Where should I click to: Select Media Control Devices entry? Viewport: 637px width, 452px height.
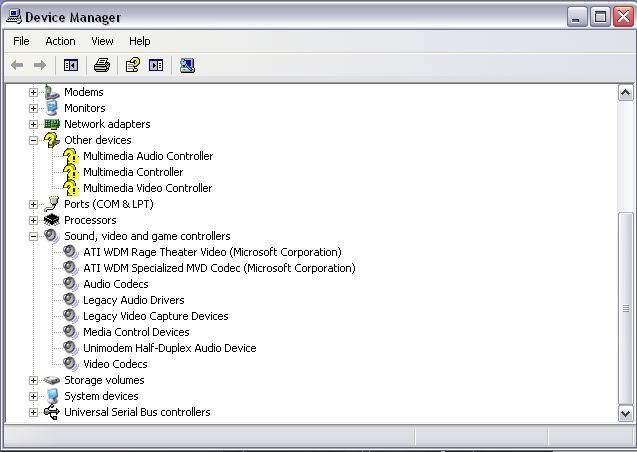pos(136,332)
